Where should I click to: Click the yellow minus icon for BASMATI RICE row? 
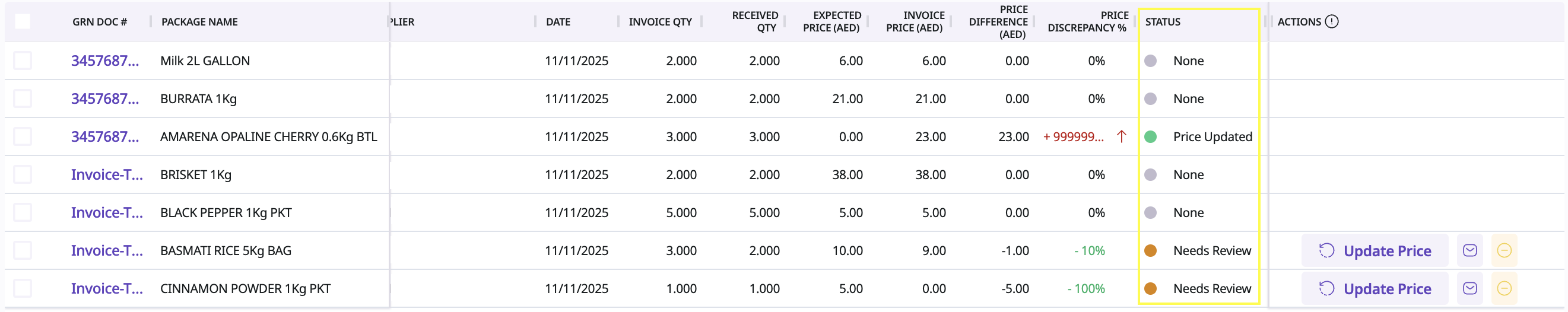point(1504,250)
